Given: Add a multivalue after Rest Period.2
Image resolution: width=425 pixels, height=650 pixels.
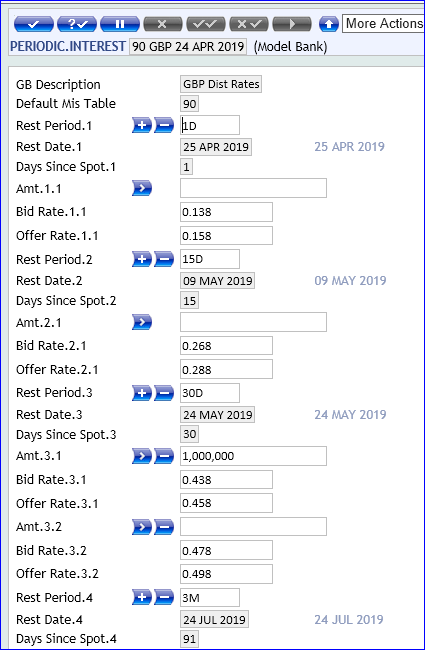Looking at the screenshot, I should tap(142, 260).
